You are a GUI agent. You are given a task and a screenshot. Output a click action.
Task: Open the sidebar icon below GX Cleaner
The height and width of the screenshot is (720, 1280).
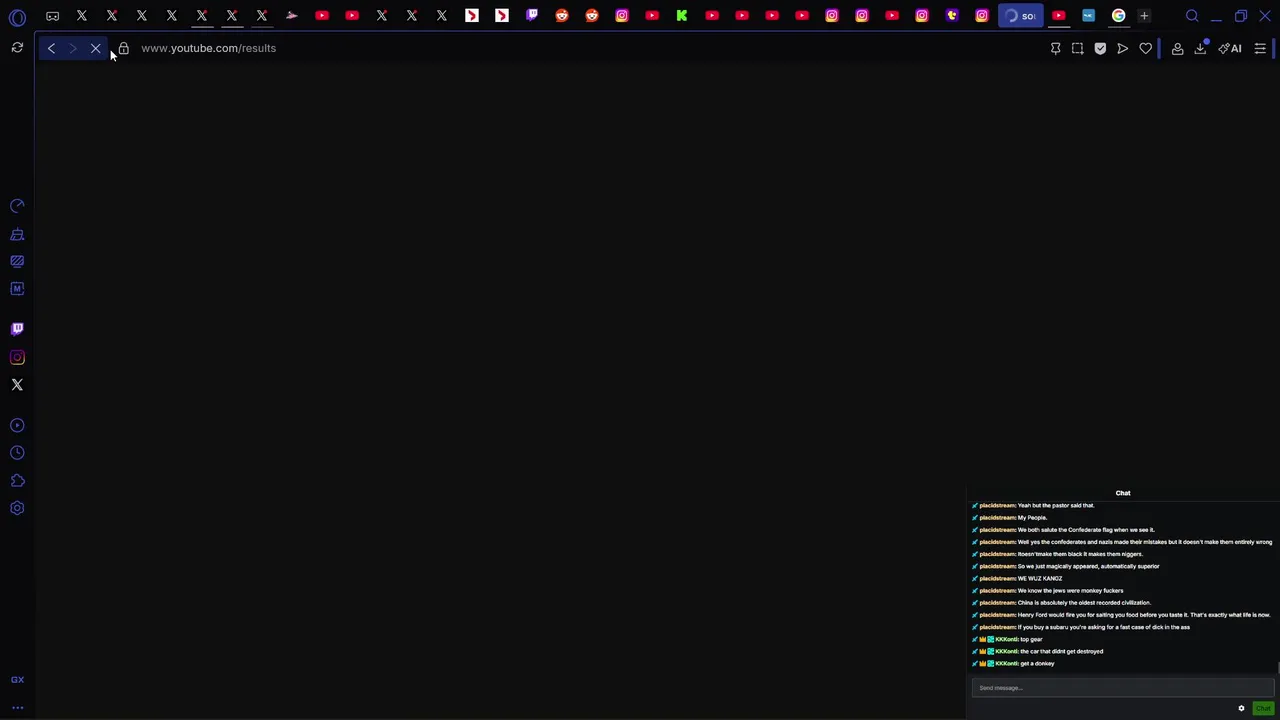pos(17,261)
